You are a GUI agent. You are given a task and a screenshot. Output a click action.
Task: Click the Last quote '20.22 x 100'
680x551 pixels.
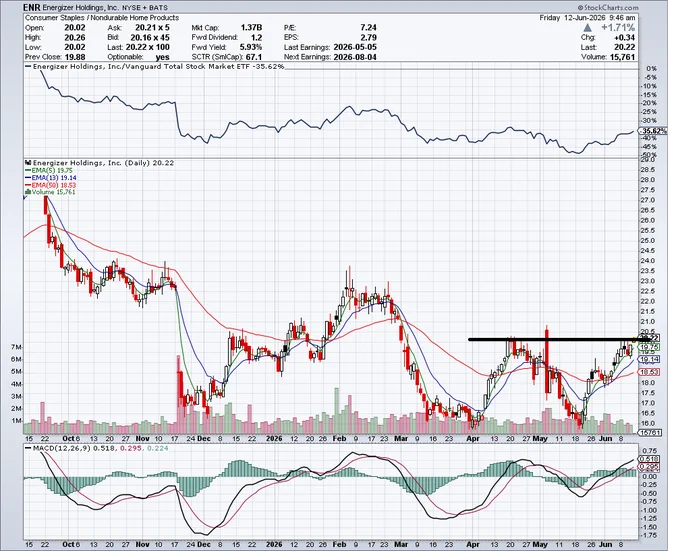pyautogui.click(x=147, y=47)
